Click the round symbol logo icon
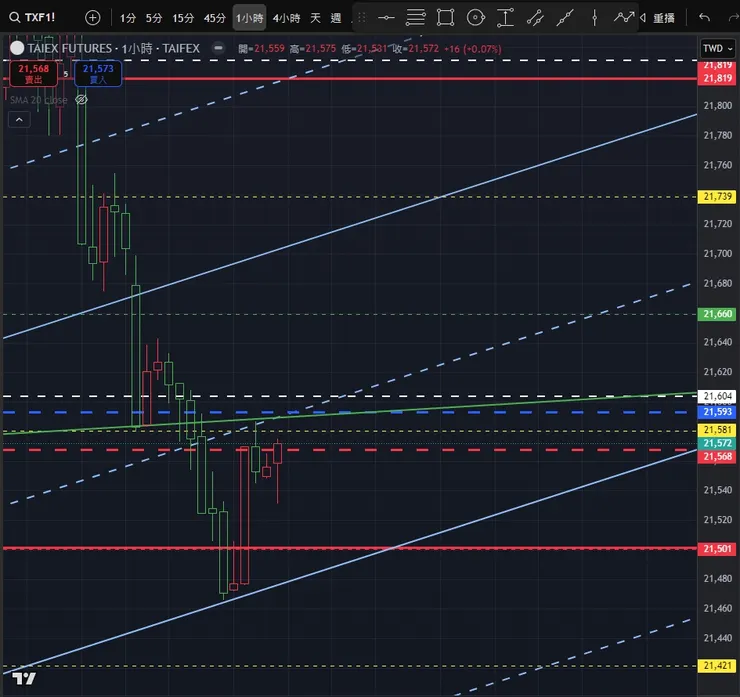Image resolution: width=740 pixels, height=697 pixels. pos(17,48)
